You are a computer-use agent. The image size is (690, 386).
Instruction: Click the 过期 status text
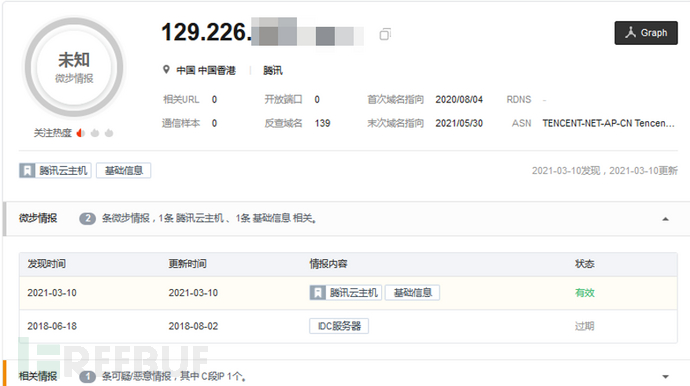(x=584, y=326)
